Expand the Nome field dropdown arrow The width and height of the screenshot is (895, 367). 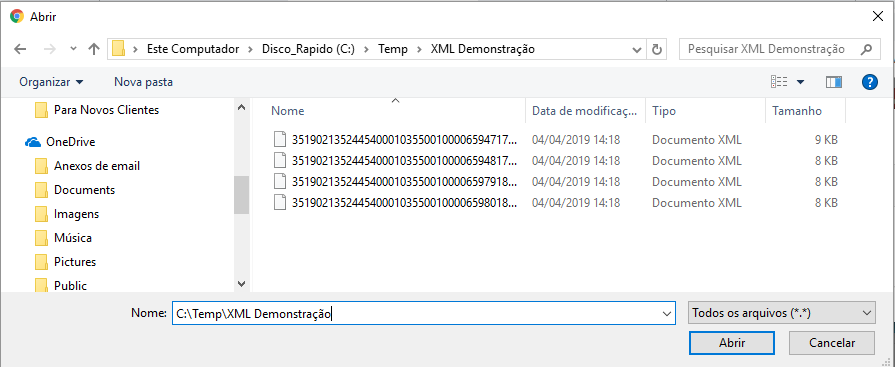666,313
